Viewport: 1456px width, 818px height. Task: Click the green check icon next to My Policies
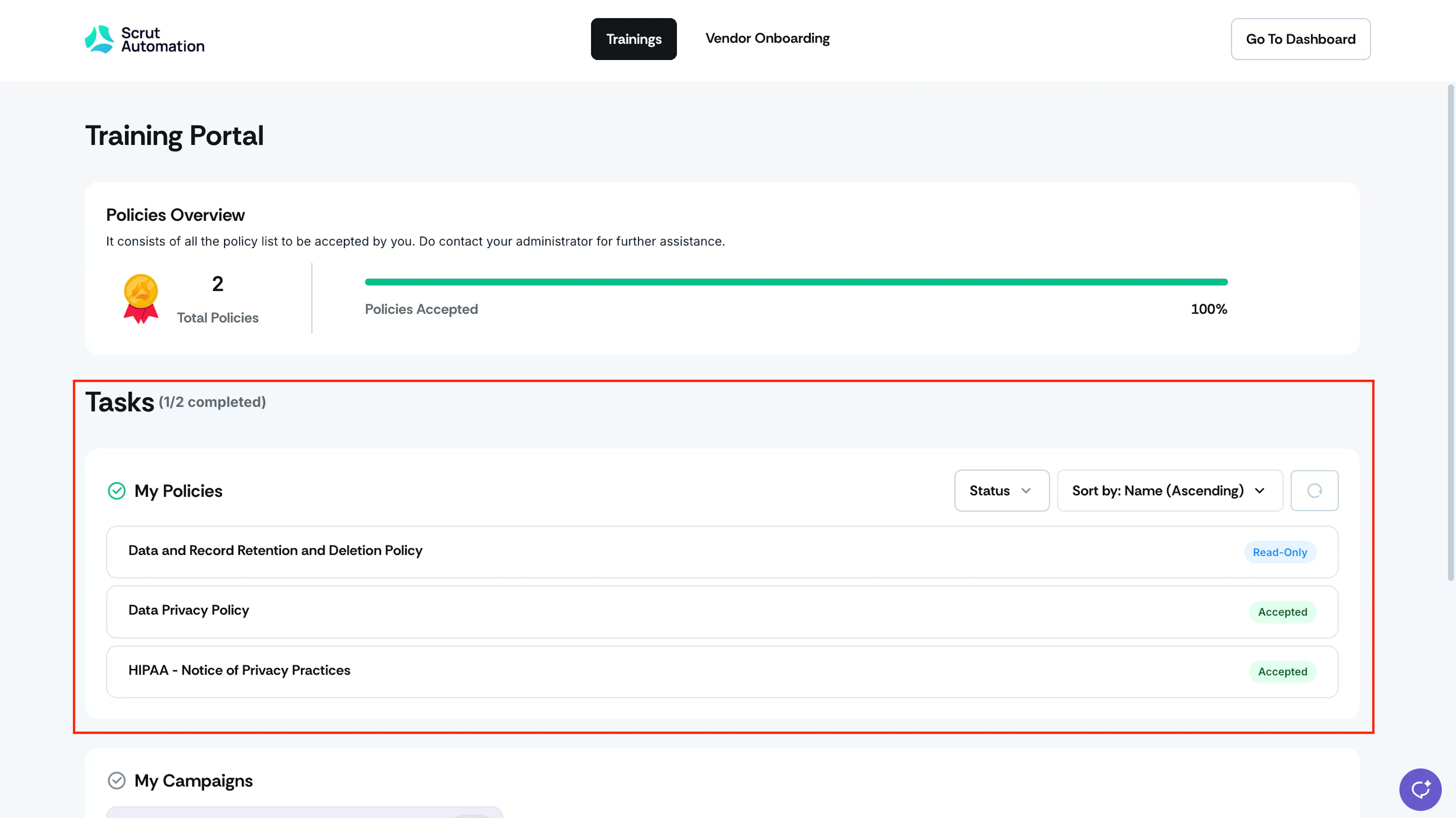[x=116, y=491]
